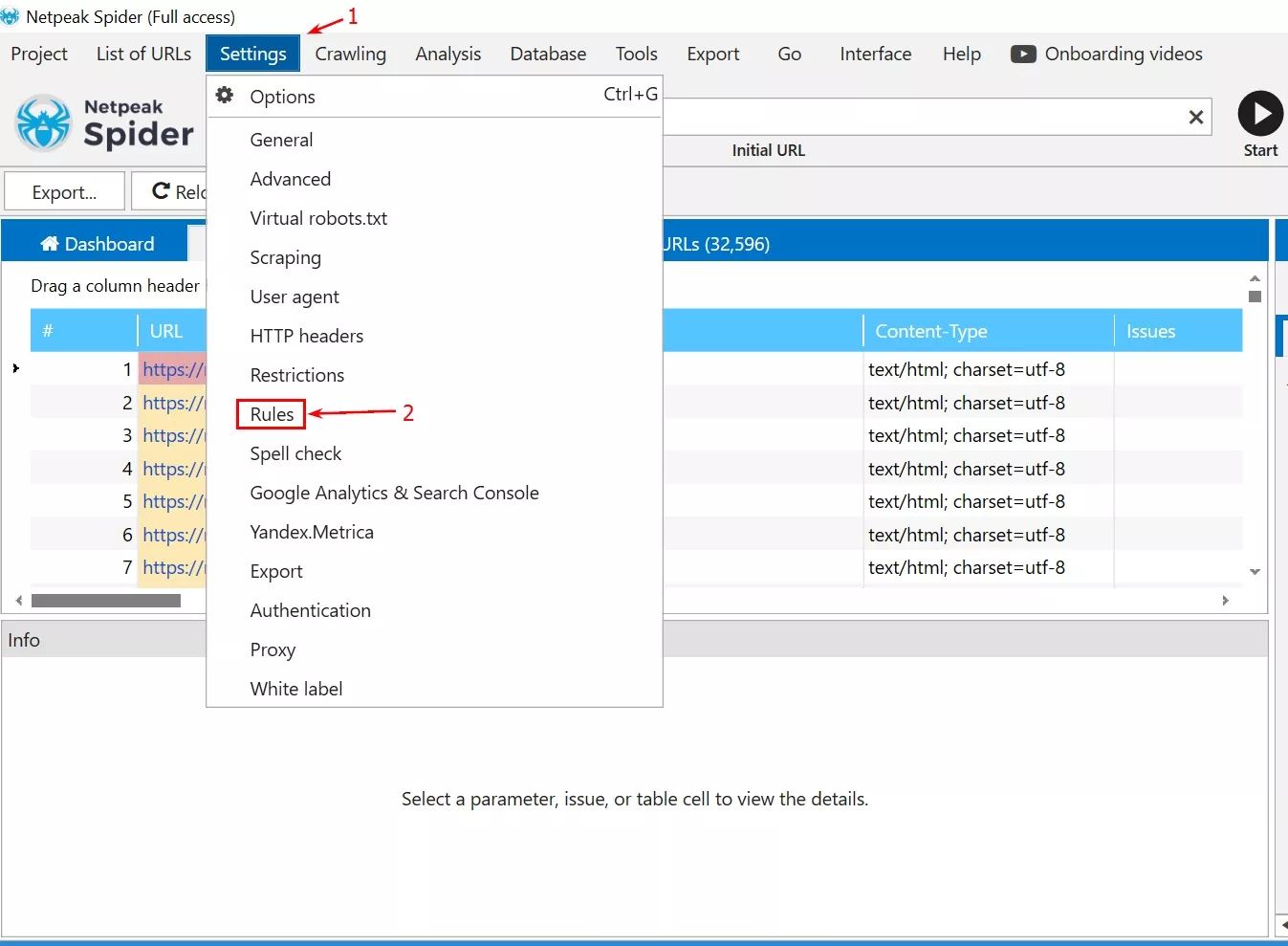The width and height of the screenshot is (1288, 946).
Task: Switch to the Dashboard tab
Action: point(96,244)
